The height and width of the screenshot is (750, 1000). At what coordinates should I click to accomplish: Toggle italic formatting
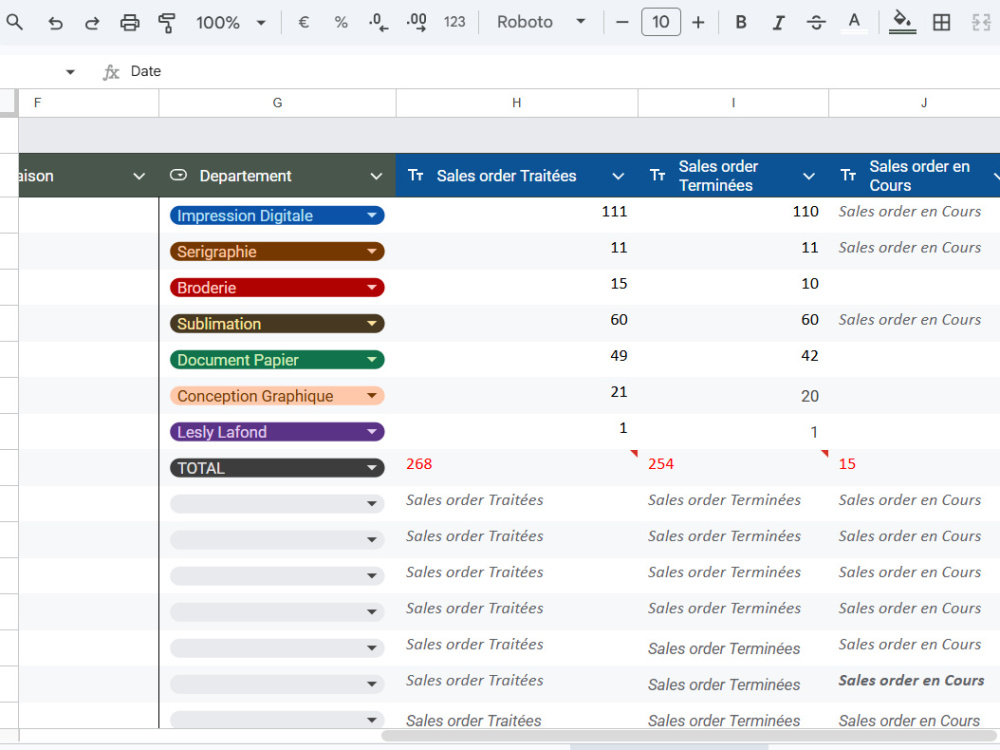click(778, 22)
